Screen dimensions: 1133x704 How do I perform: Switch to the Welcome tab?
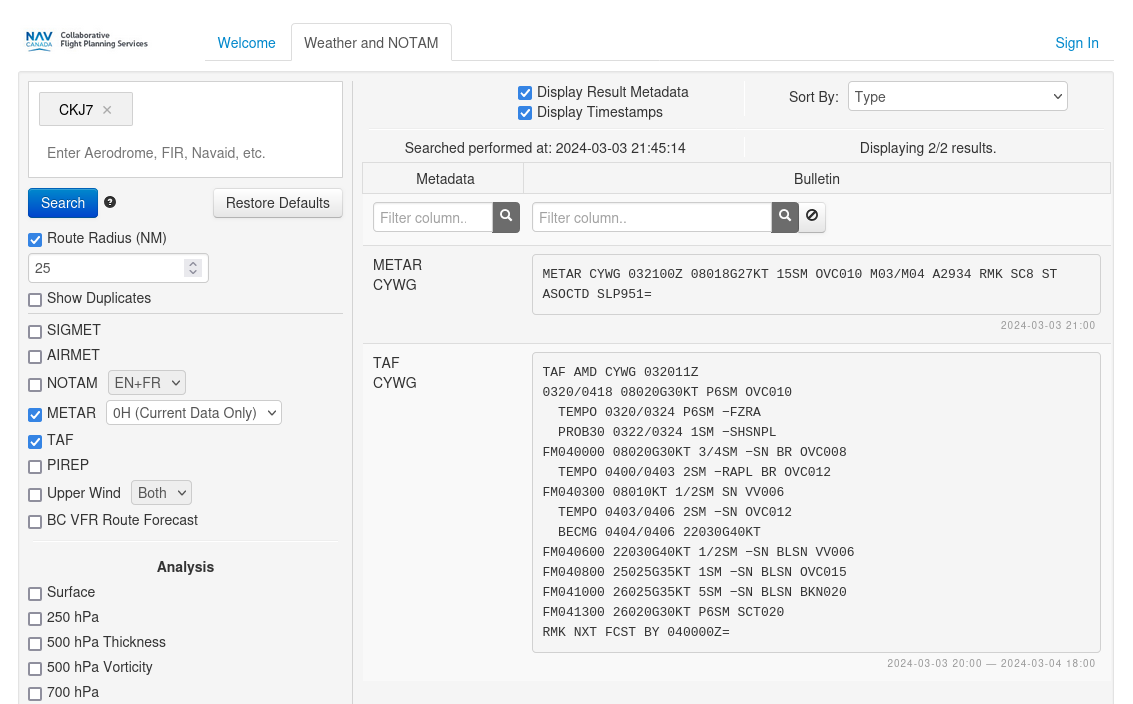pyautogui.click(x=246, y=43)
